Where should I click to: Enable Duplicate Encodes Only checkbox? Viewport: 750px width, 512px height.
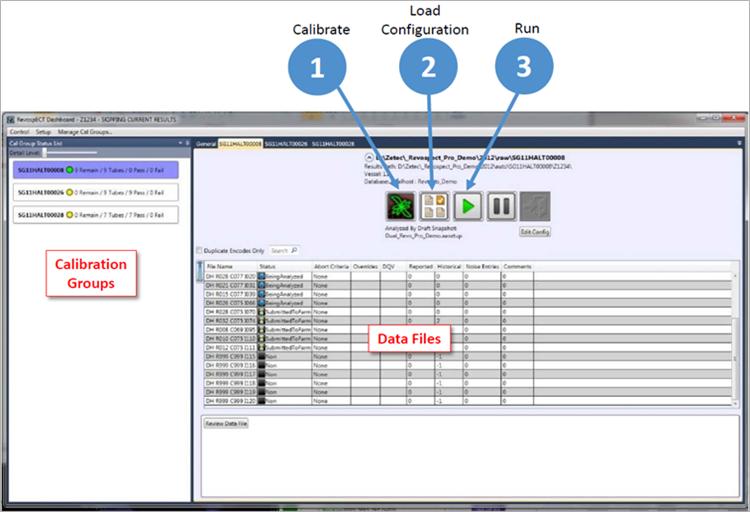pos(199,250)
